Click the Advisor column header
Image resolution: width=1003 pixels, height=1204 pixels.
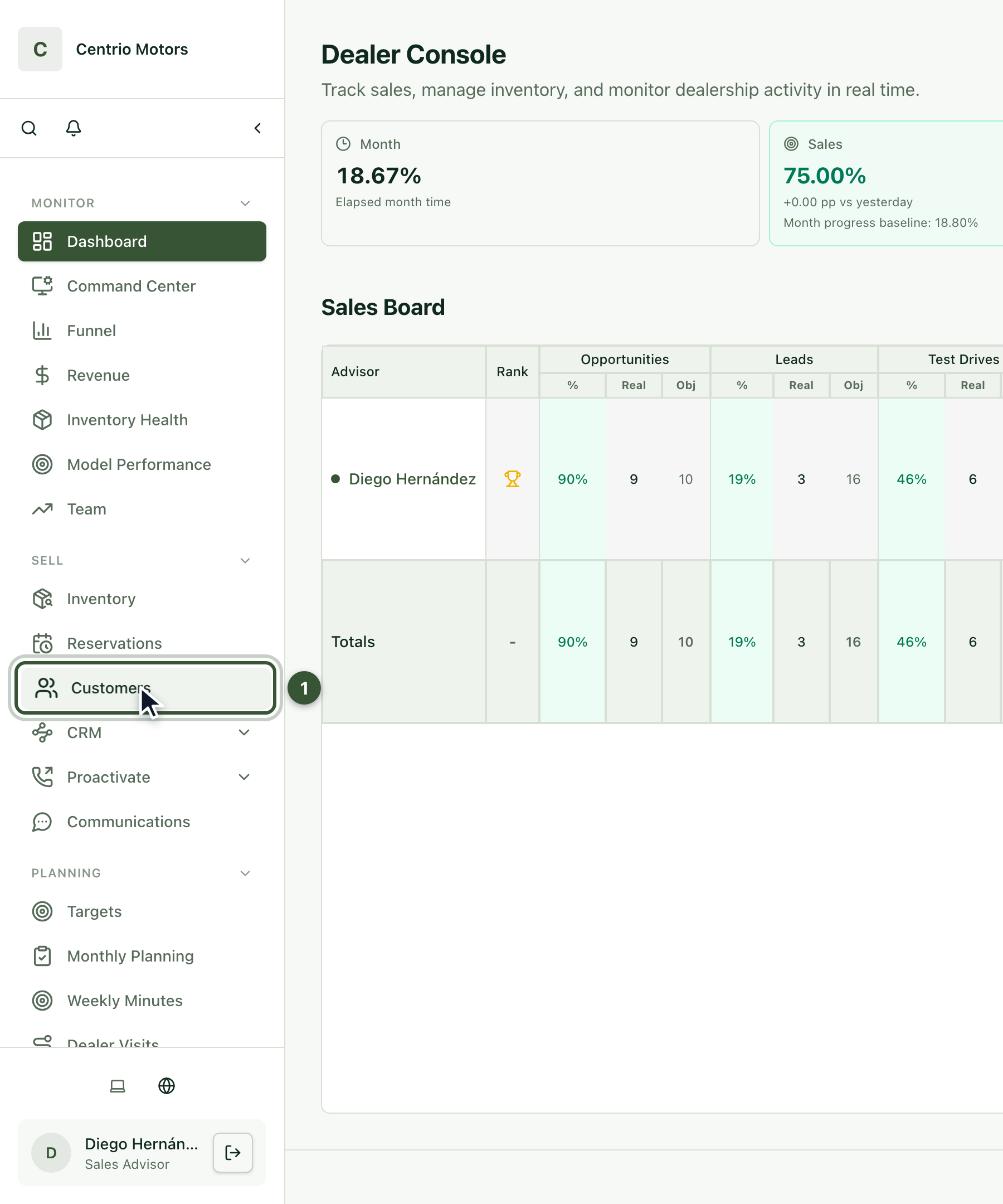click(x=404, y=372)
